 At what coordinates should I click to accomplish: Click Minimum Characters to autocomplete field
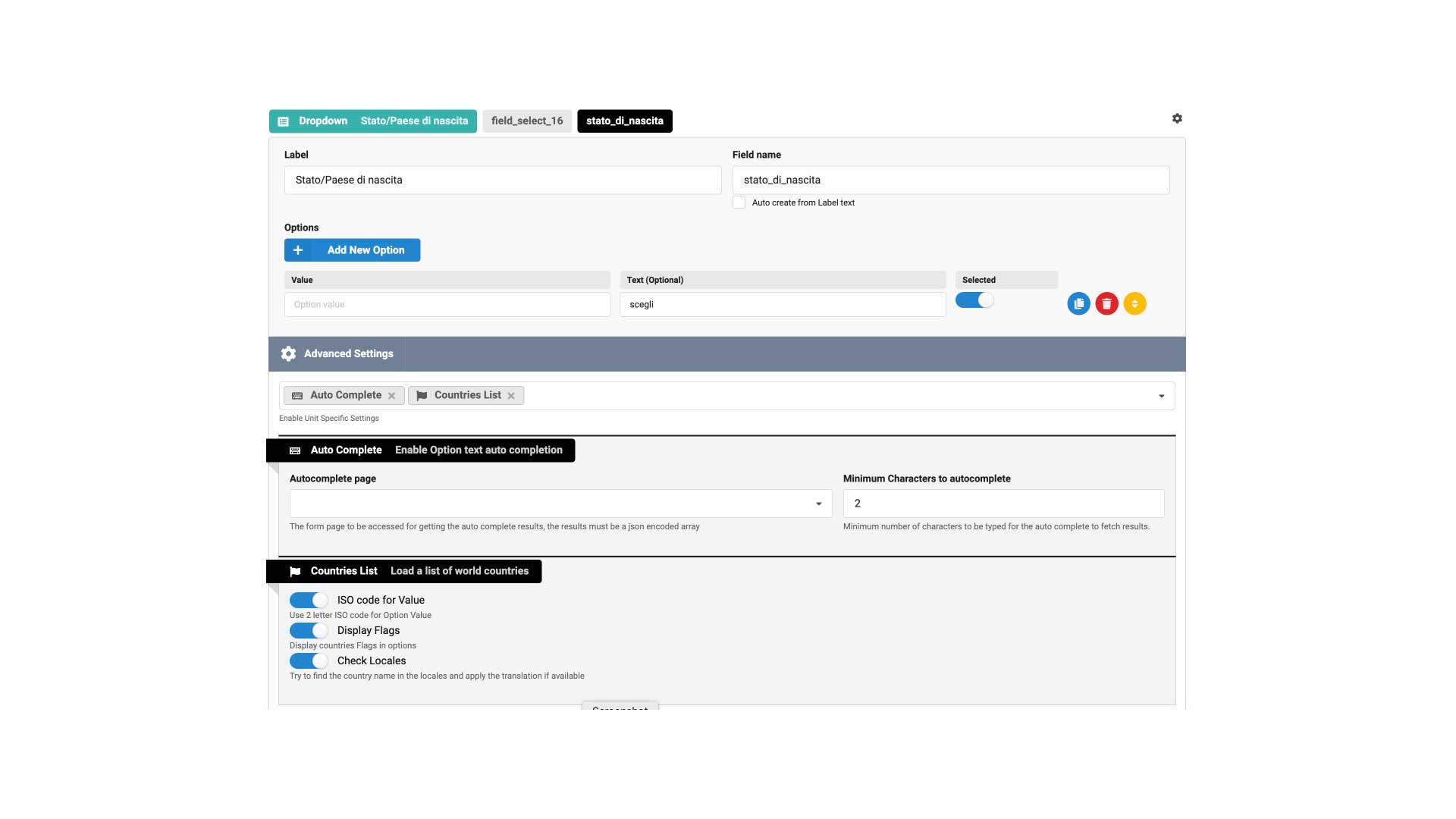point(1003,504)
